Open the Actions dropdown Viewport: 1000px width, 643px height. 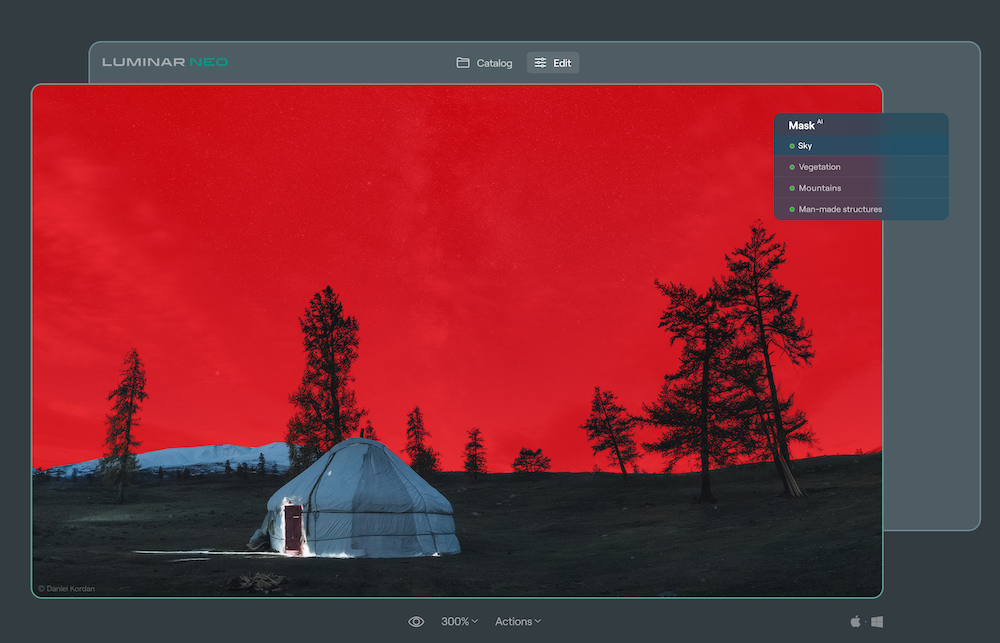tap(517, 621)
